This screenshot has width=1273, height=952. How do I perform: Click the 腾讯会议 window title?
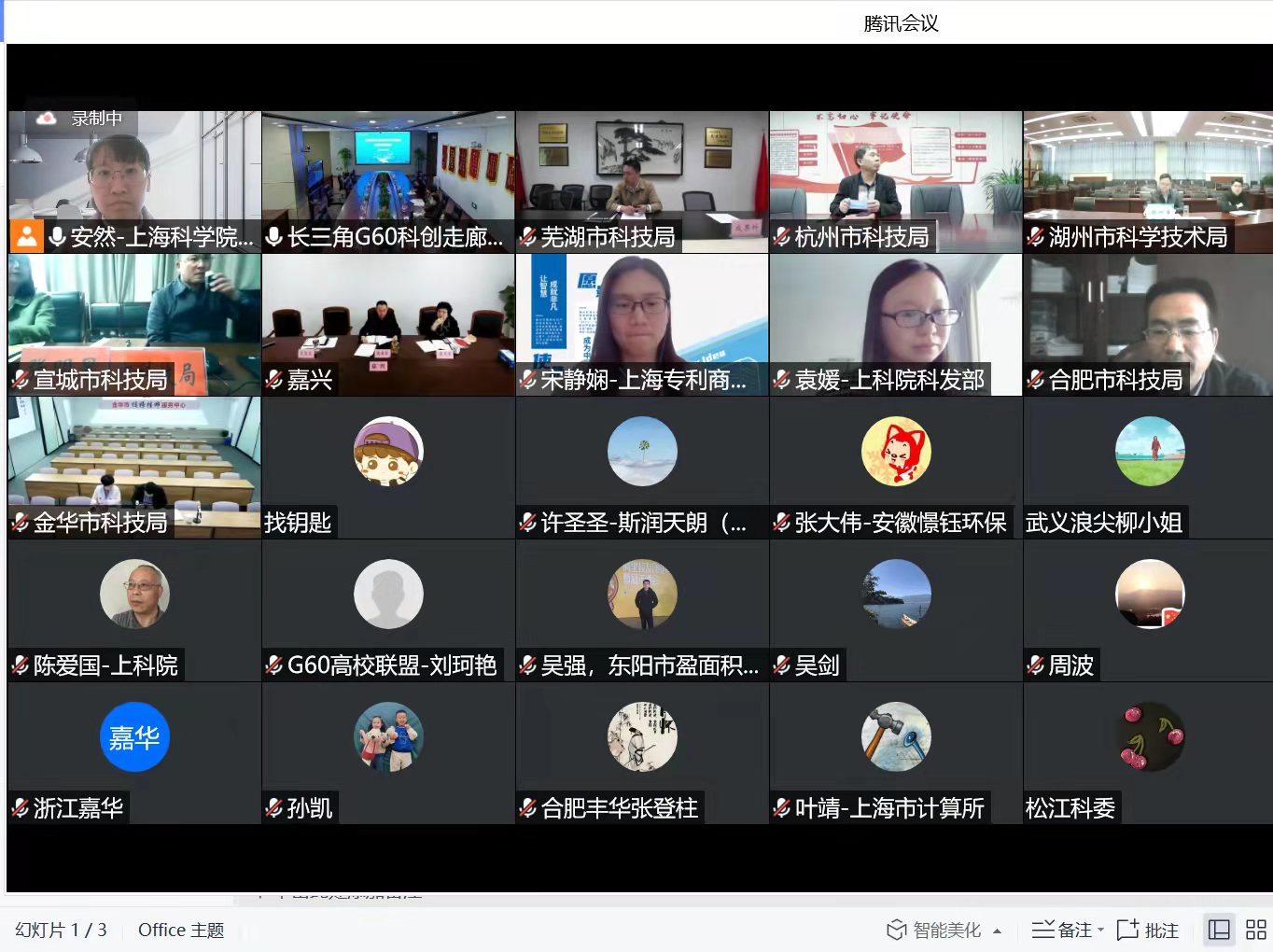coord(901,23)
